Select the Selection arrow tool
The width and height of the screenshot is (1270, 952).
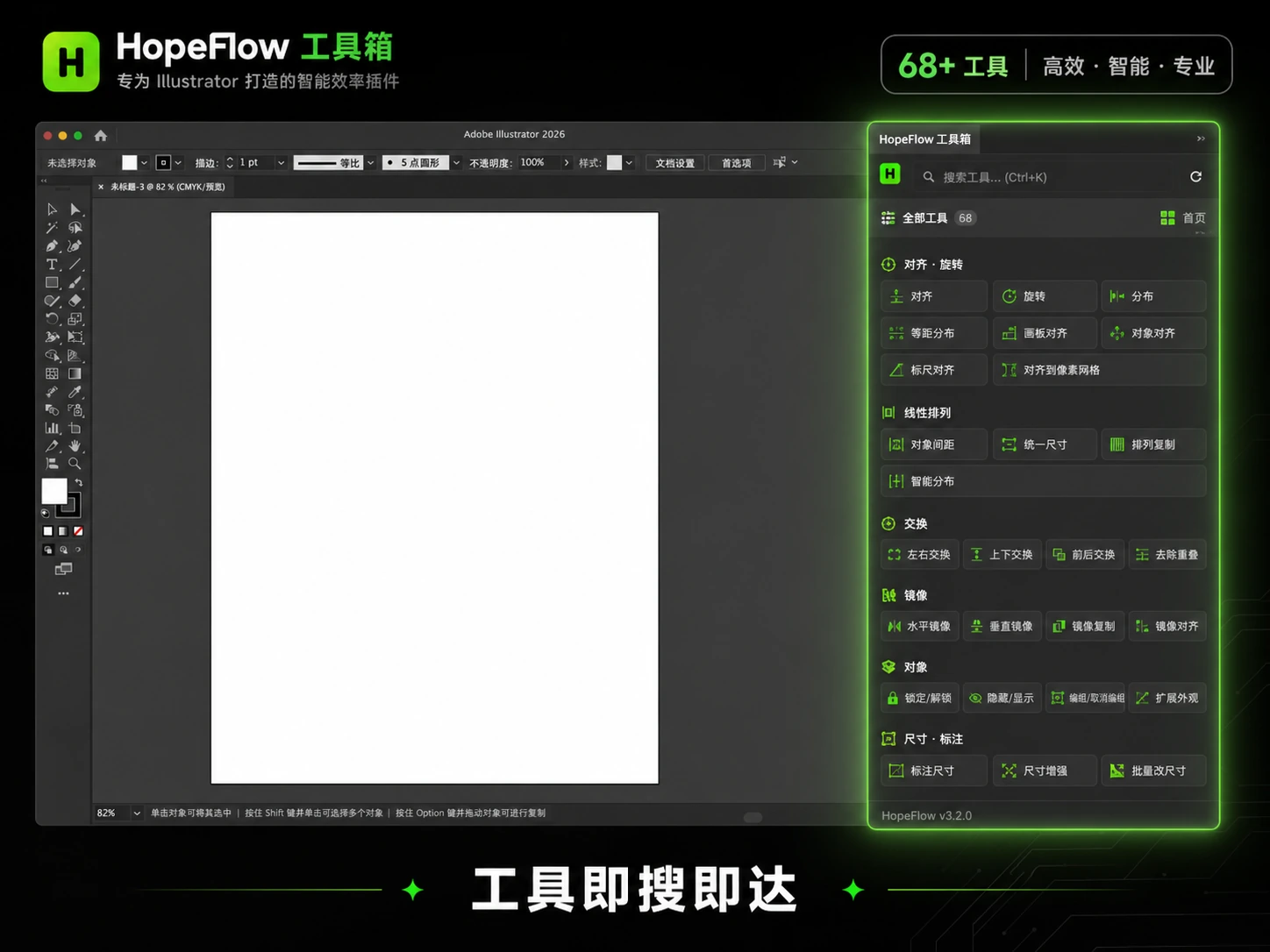click(x=52, y=210)
